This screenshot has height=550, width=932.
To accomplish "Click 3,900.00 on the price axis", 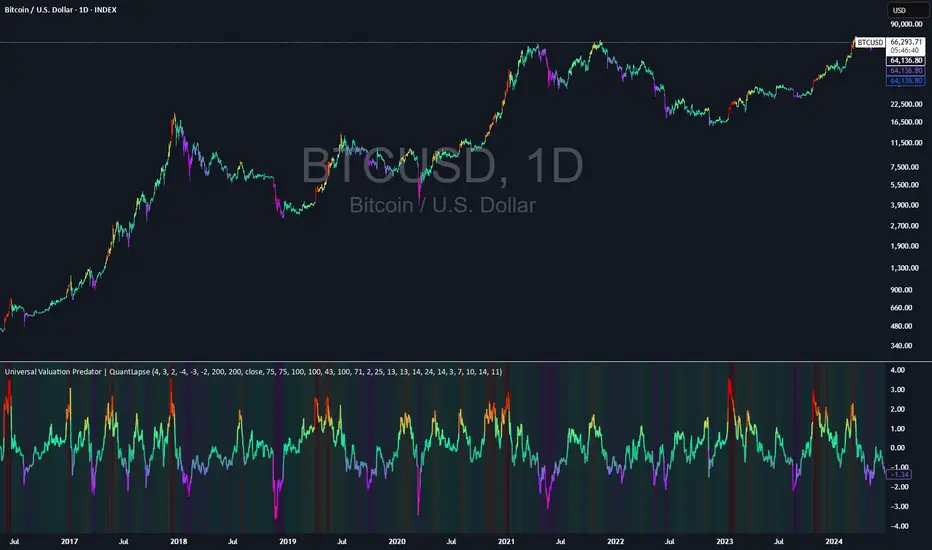I will tap(906, 205).
